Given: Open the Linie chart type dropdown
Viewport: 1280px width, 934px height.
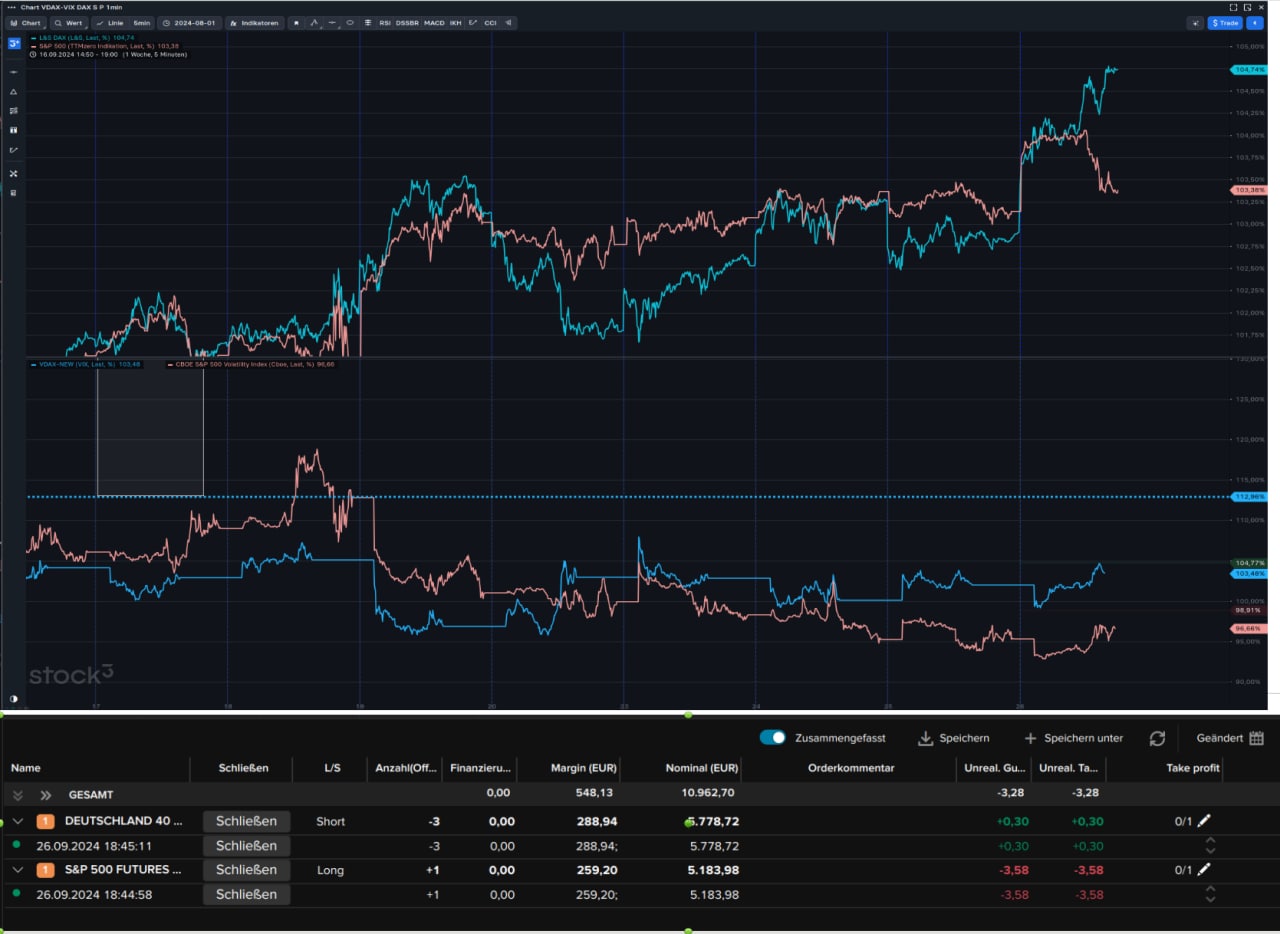Looking at the screenshot, I should click(114, 22).
